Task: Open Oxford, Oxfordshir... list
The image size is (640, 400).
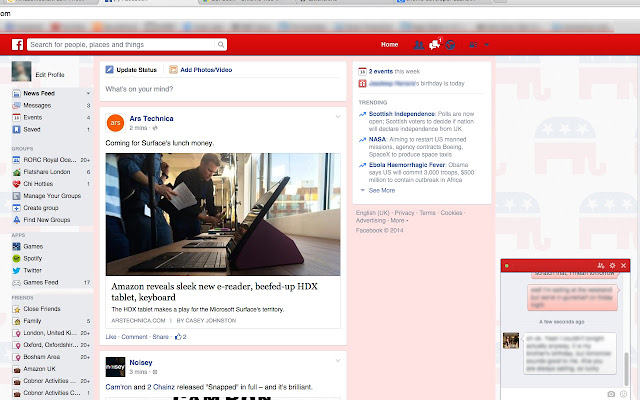Action: tap(51, 345)
